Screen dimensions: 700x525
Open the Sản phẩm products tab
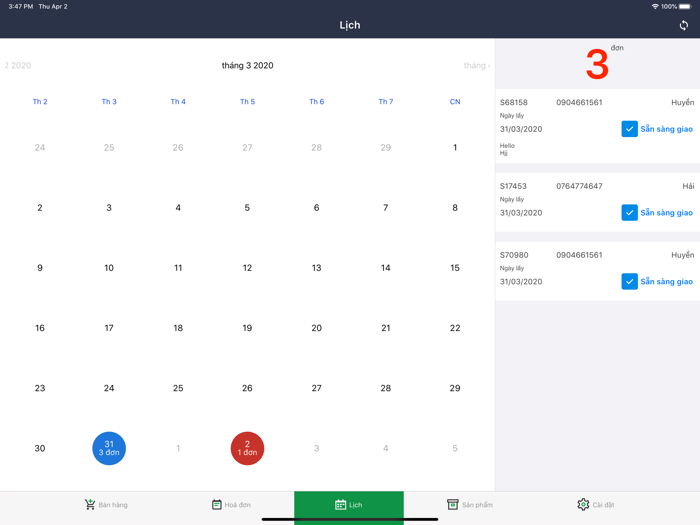coord(470,504)
